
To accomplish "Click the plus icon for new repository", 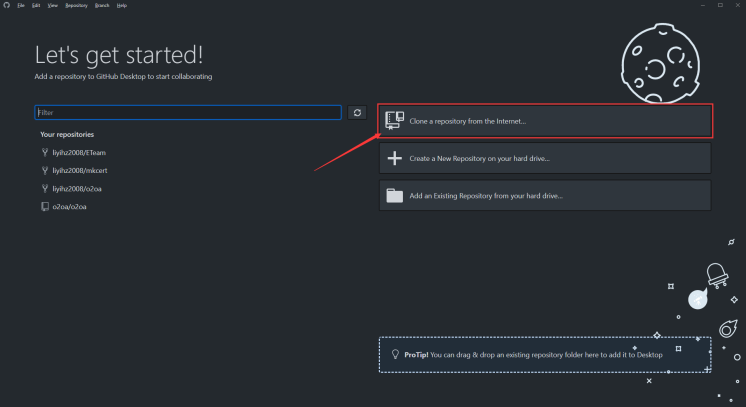I will point(394,158).
